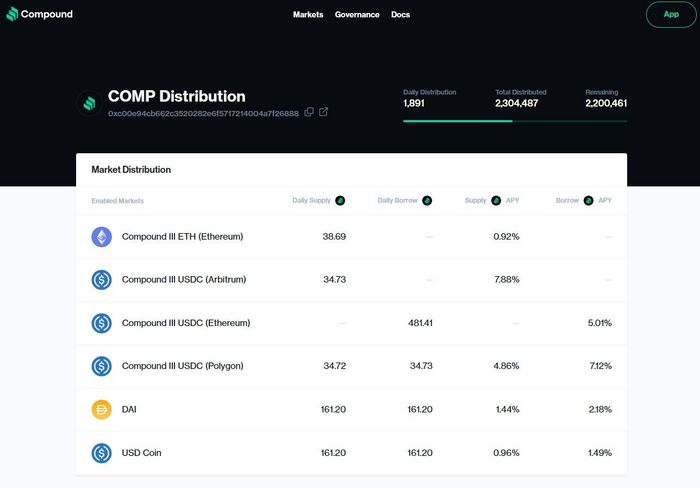
Task: Click USDC icon for Compound III USDC (Ethereum)
Action: [102, 323]
